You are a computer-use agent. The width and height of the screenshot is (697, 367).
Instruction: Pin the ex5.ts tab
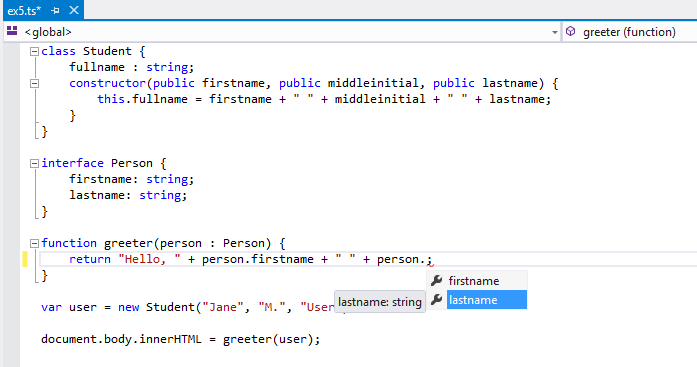tap(55, 10)
